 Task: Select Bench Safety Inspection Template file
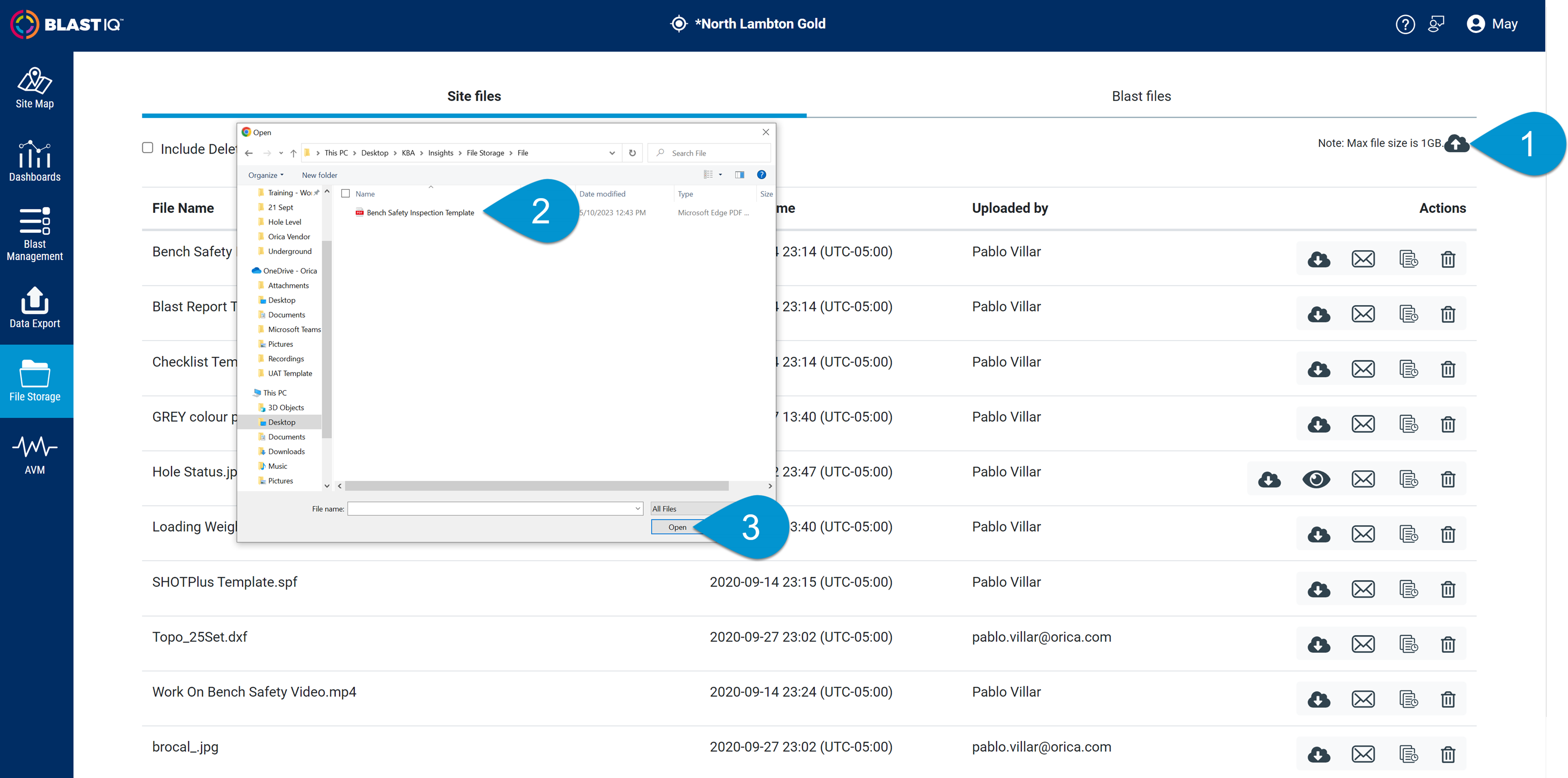click(420, 212)
